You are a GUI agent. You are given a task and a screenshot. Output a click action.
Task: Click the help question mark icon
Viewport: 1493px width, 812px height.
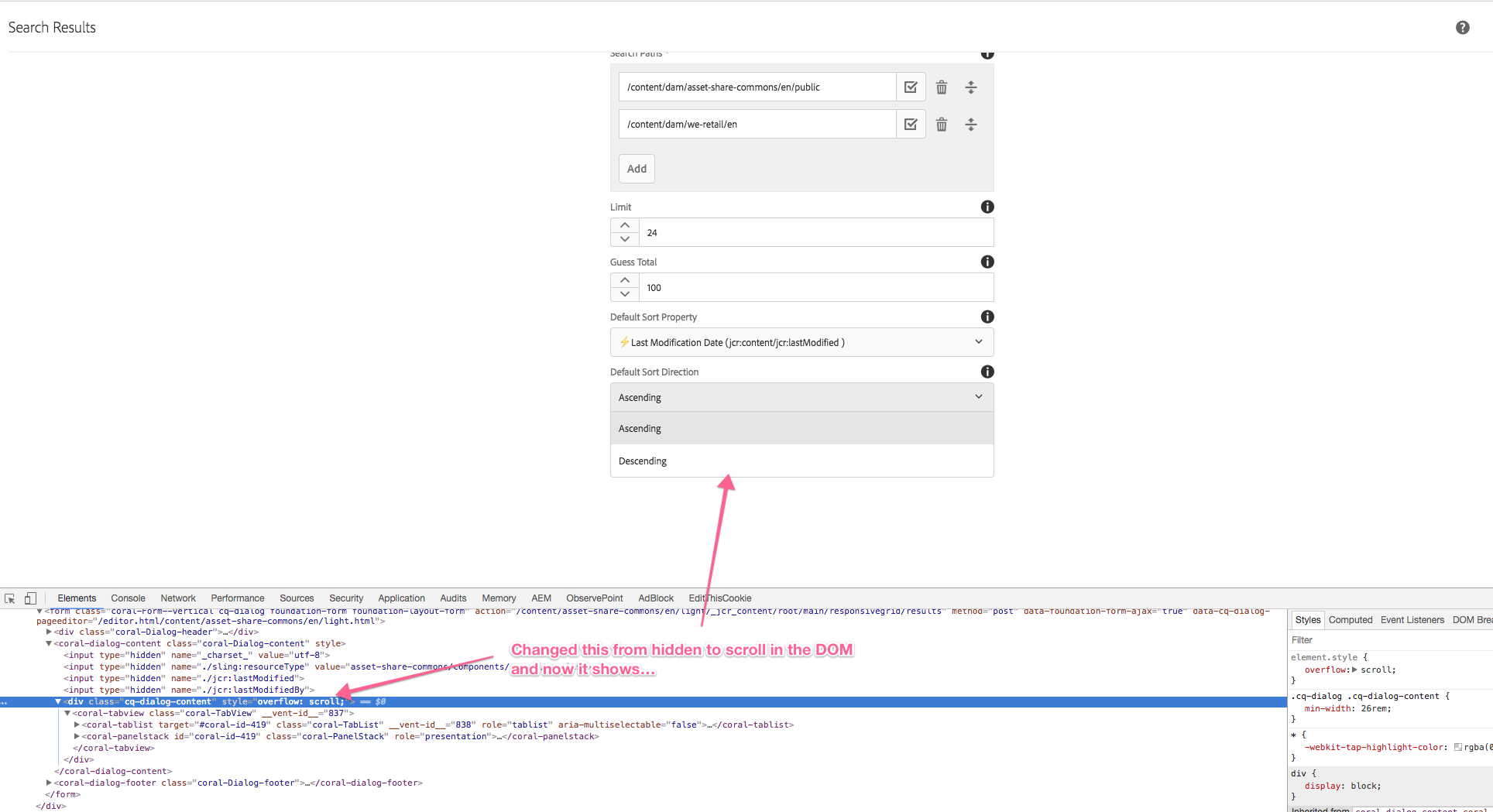[x=1462, y=27]
